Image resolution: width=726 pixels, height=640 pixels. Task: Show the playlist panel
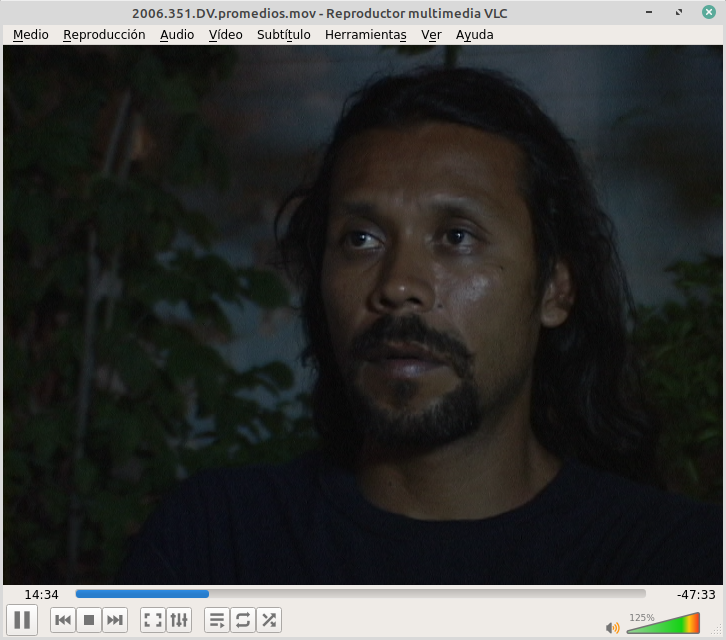[x=216, y=620]
